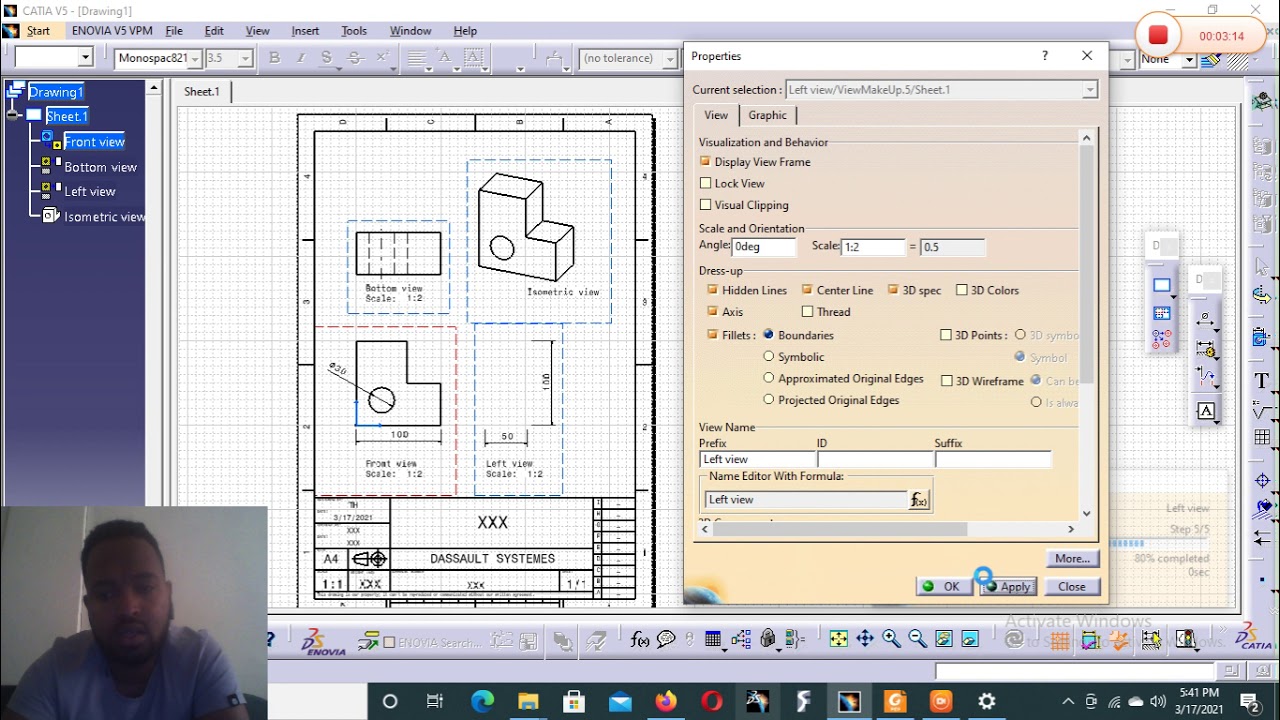Click the Fit All In view icon
Screen dimensions: 1280x720
pos(838,640)
